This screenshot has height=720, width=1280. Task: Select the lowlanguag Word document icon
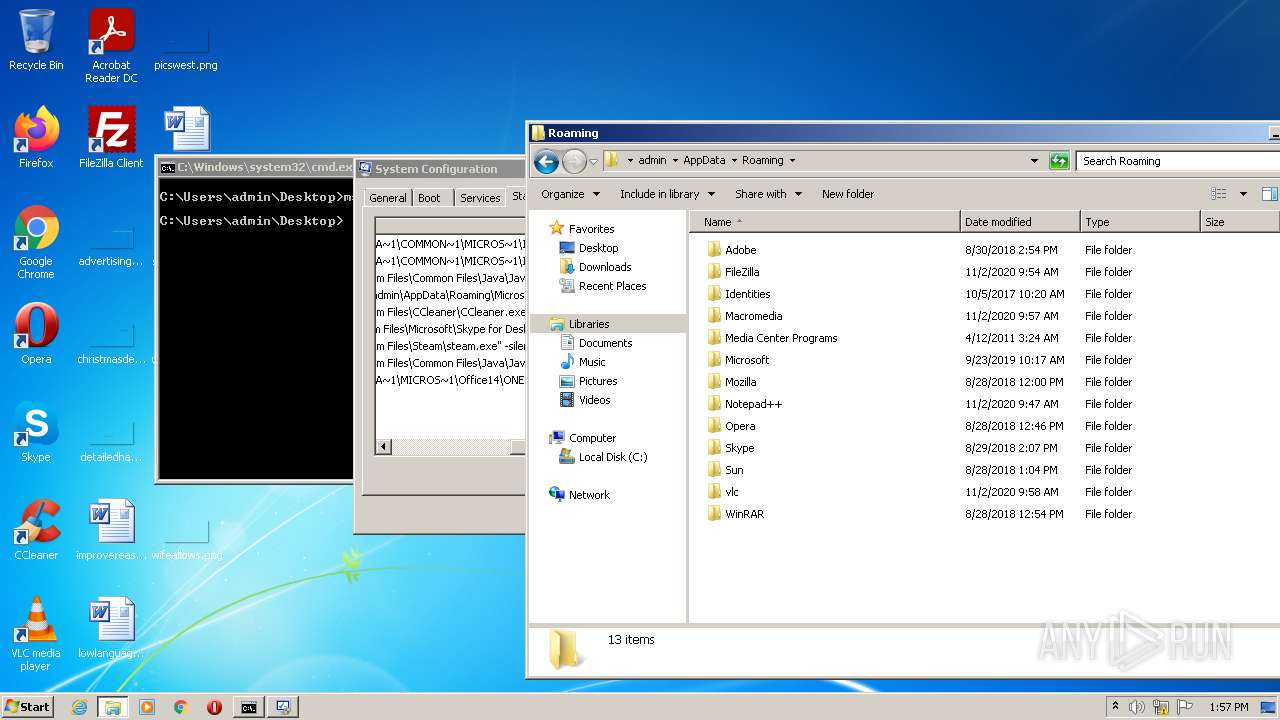point(111,628)
